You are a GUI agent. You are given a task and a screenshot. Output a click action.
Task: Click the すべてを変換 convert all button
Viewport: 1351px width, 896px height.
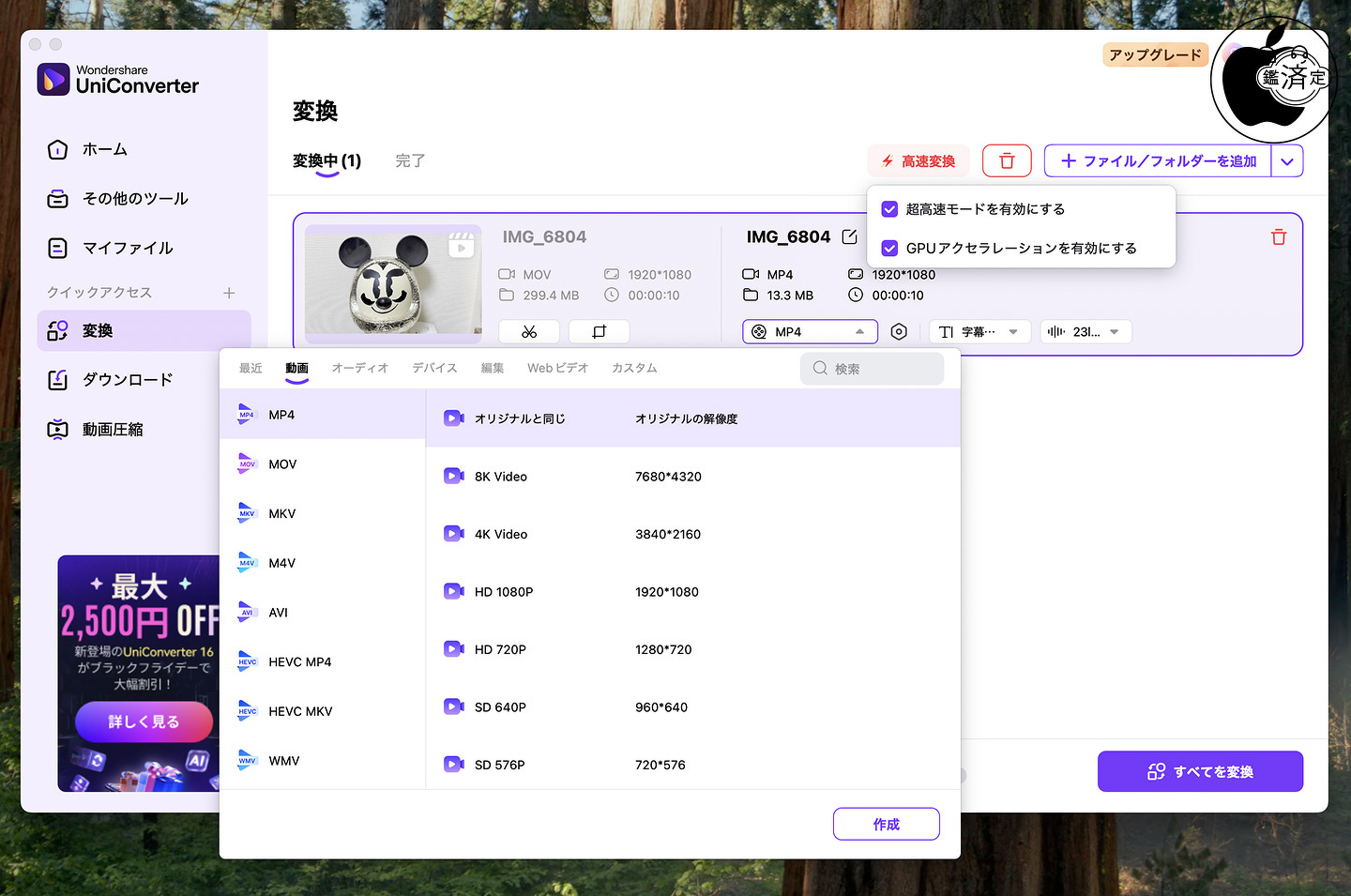click(1200, 771)
